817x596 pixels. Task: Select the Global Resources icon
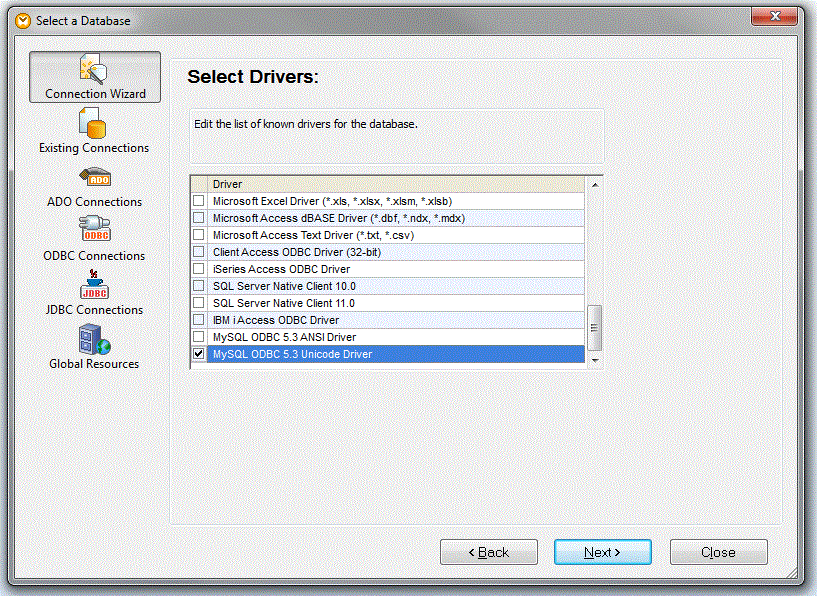tap(94, 339)
